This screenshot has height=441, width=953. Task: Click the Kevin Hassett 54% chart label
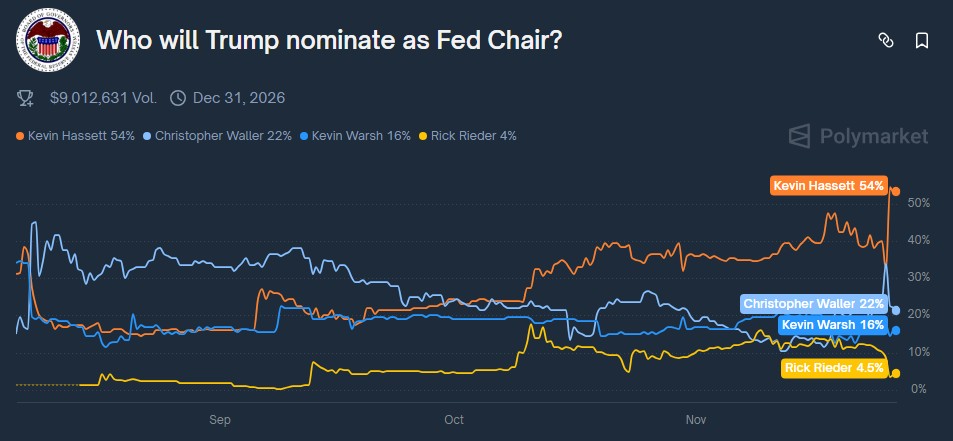click(x=828, y=186)
